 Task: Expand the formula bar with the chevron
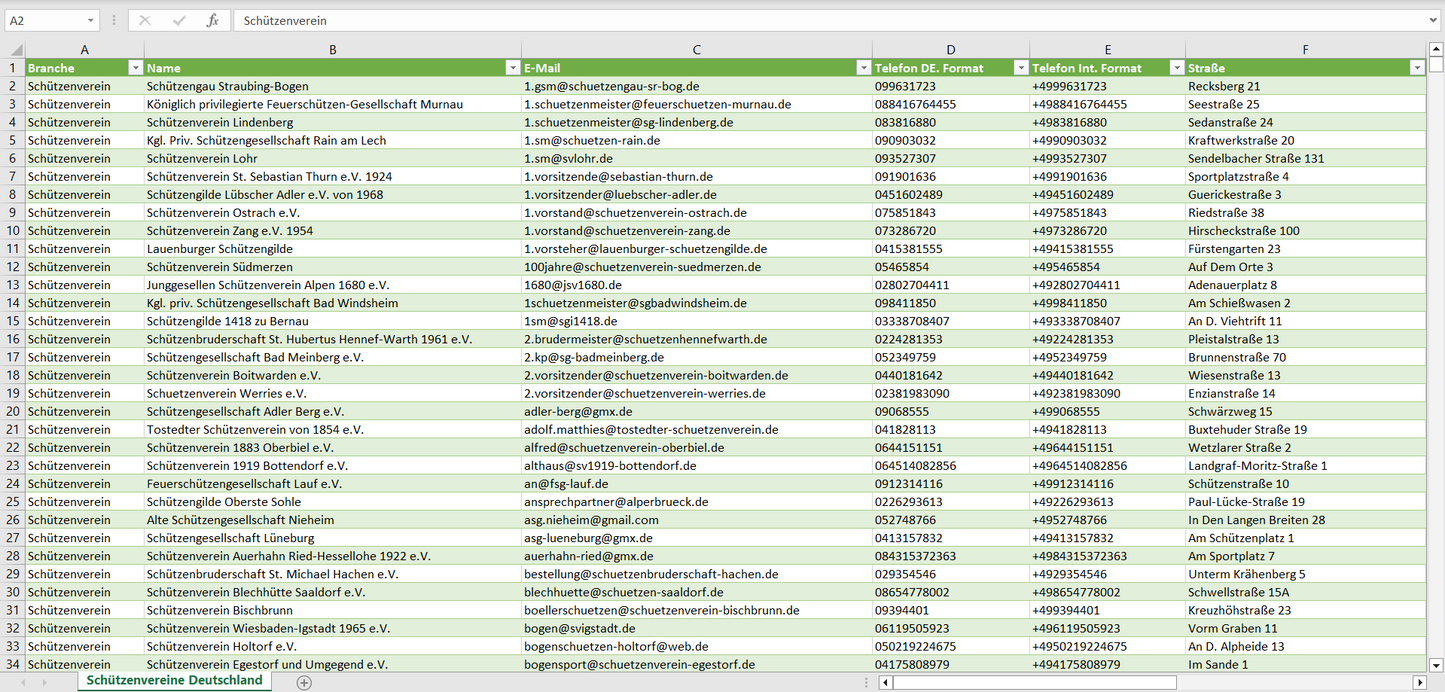[1434, 20]
